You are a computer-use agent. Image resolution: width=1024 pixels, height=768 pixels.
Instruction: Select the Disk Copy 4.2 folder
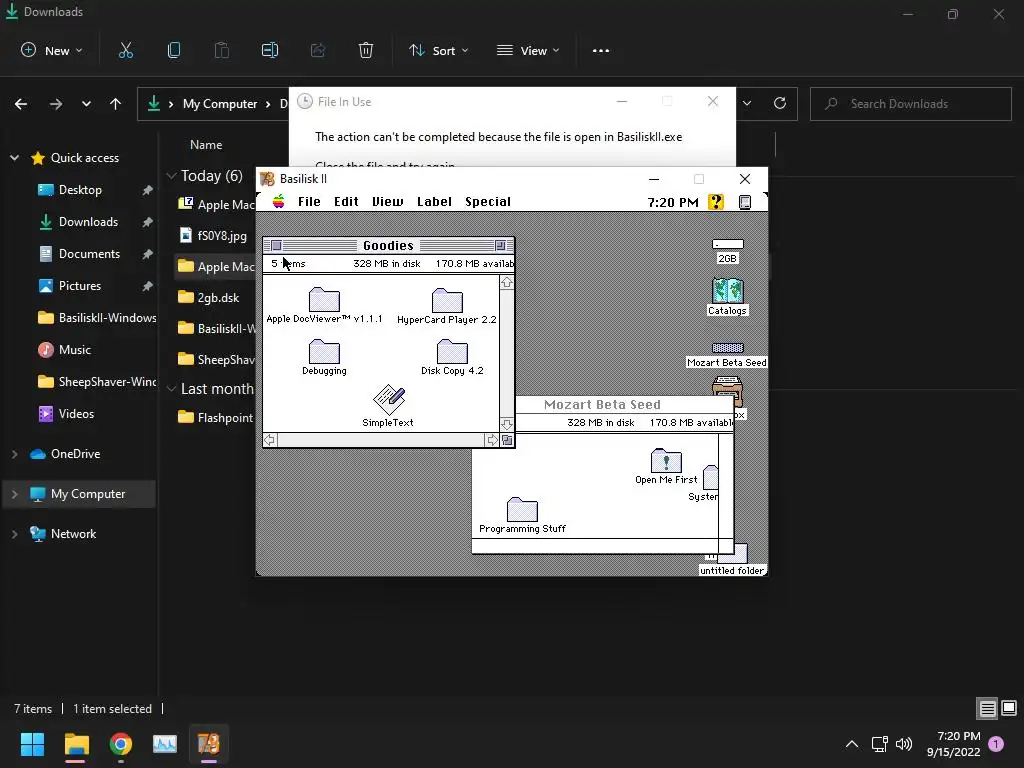tap(452, 357)
